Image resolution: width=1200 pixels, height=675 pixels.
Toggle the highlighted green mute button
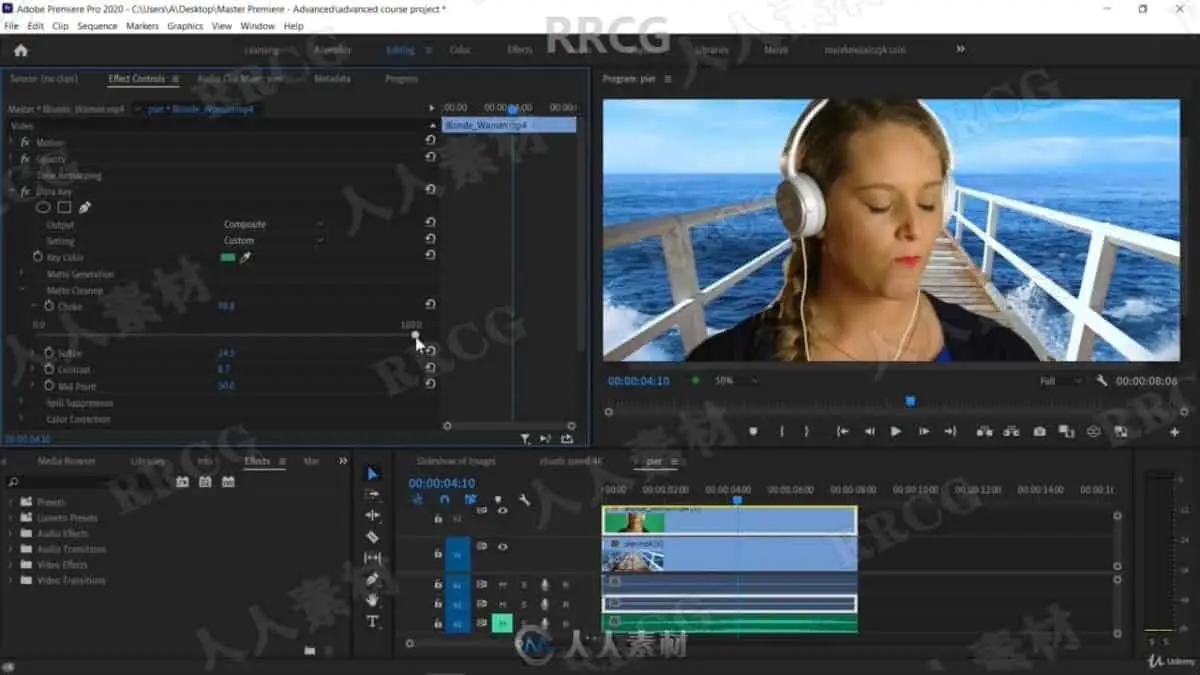click(502, 622)
